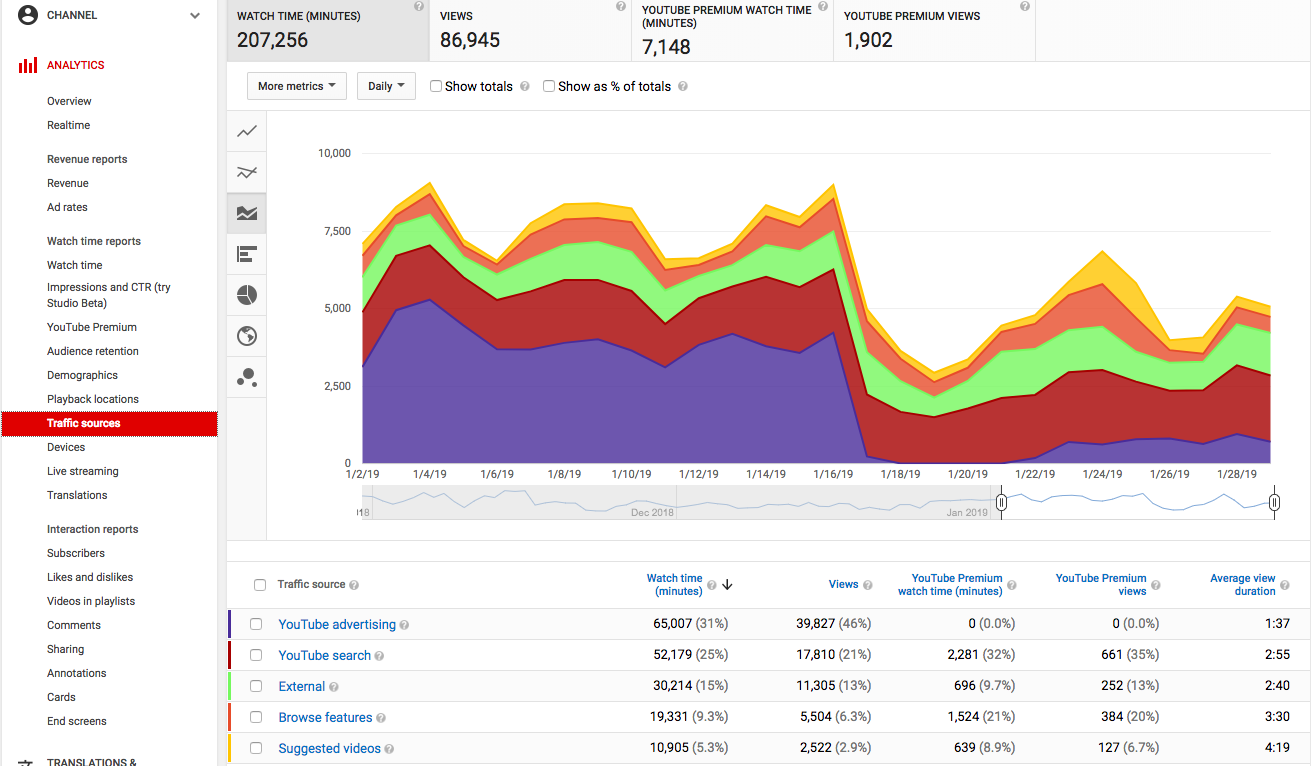Screen dimensions: 1311x766
Task: Switch to bar chart view icon
Action: pyautogui.click(x=247, y=254)
